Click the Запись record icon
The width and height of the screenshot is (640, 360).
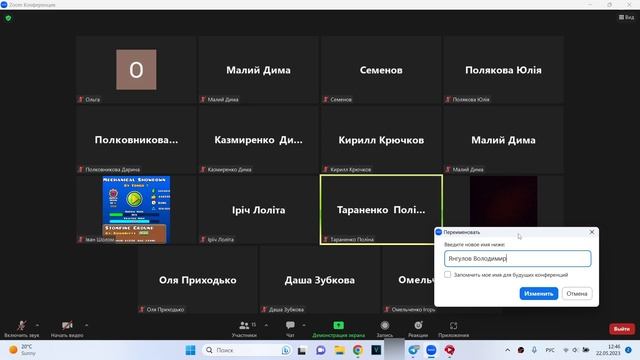click(x=384, y=326)
